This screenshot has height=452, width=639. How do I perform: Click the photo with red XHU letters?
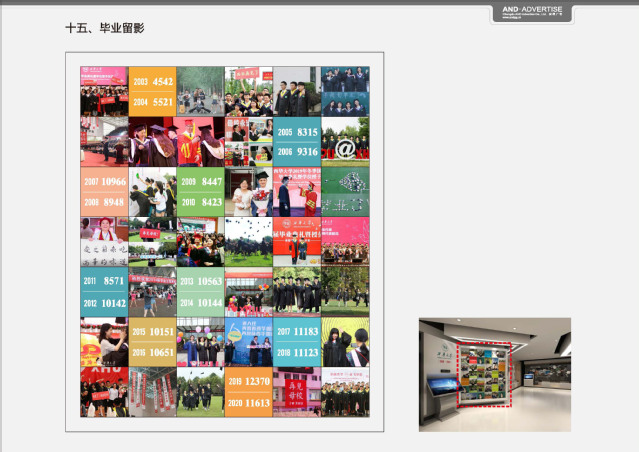pos(104,392)
